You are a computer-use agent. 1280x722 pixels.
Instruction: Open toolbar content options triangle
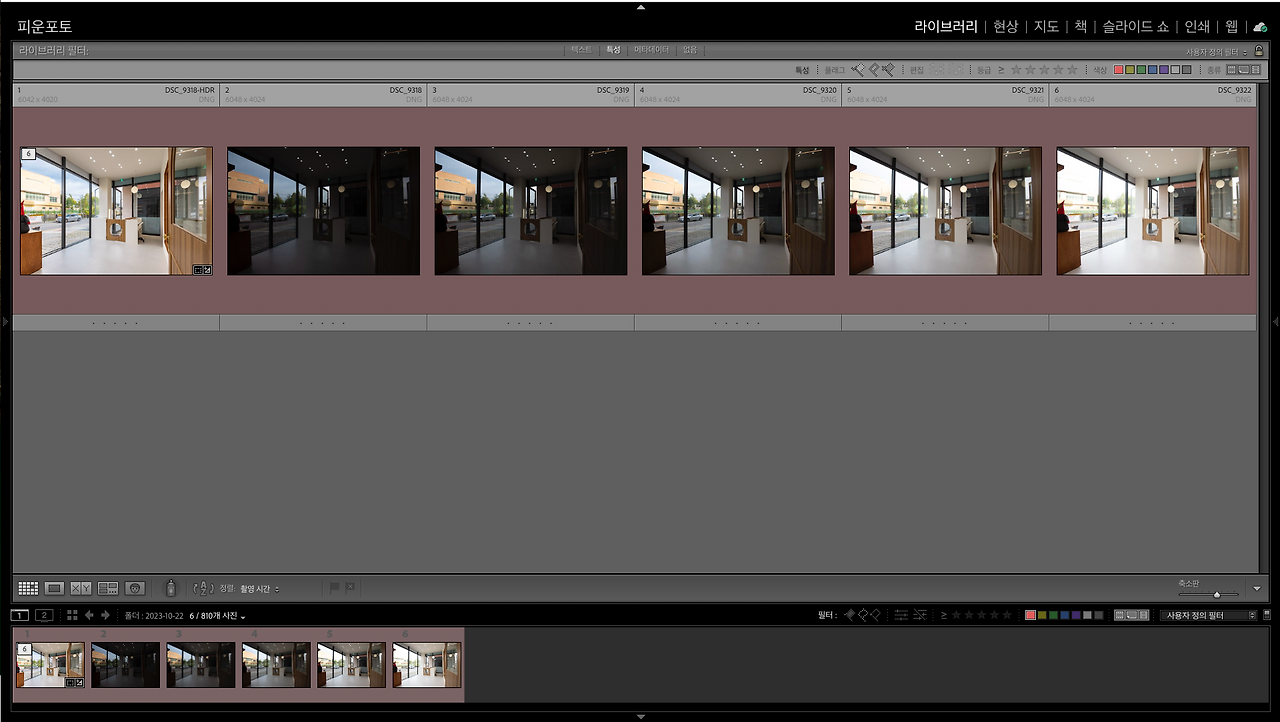point(1257,589)
